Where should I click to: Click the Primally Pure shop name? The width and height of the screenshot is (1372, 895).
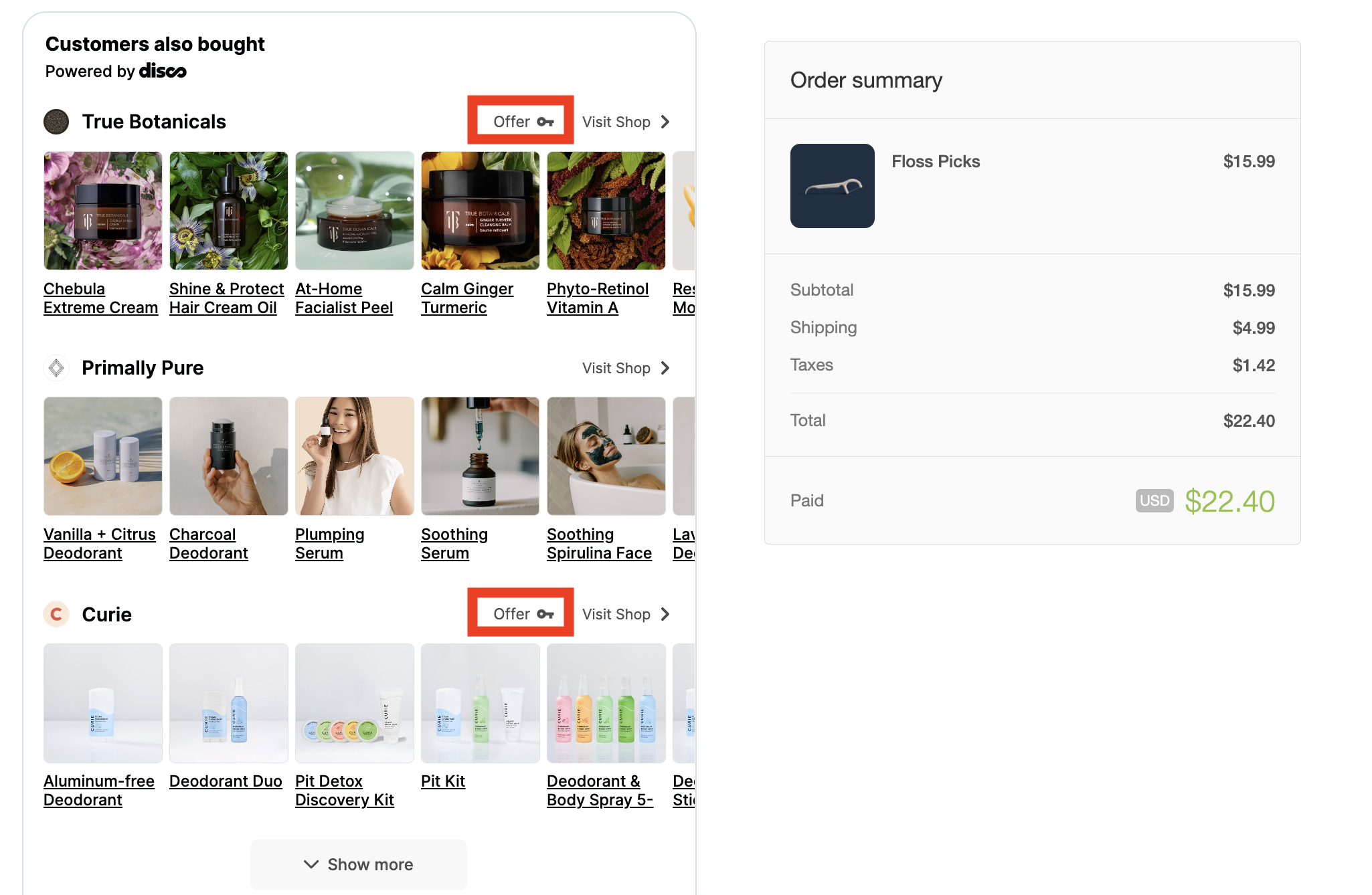tap(143, 368)
